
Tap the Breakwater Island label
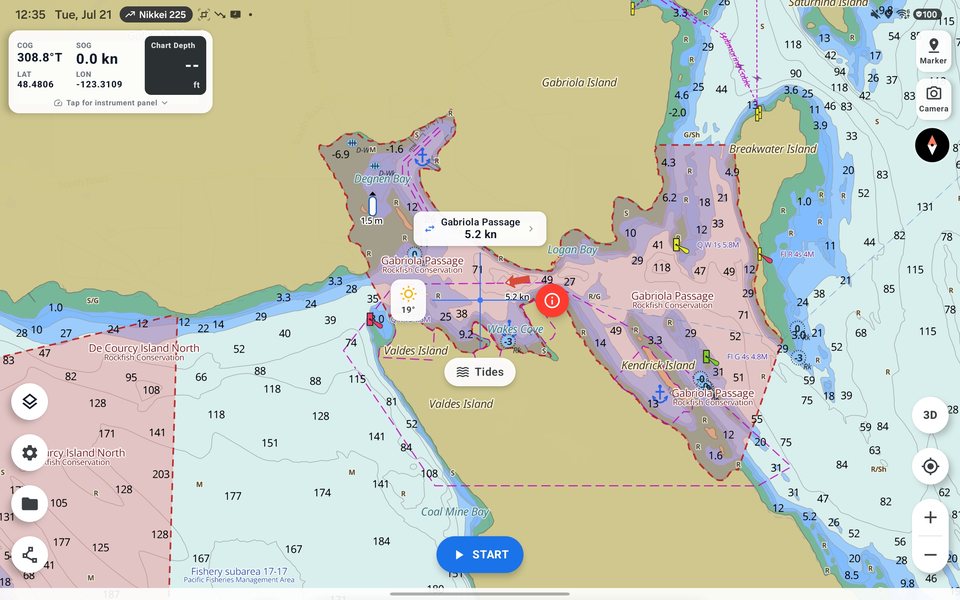[773, 149]
